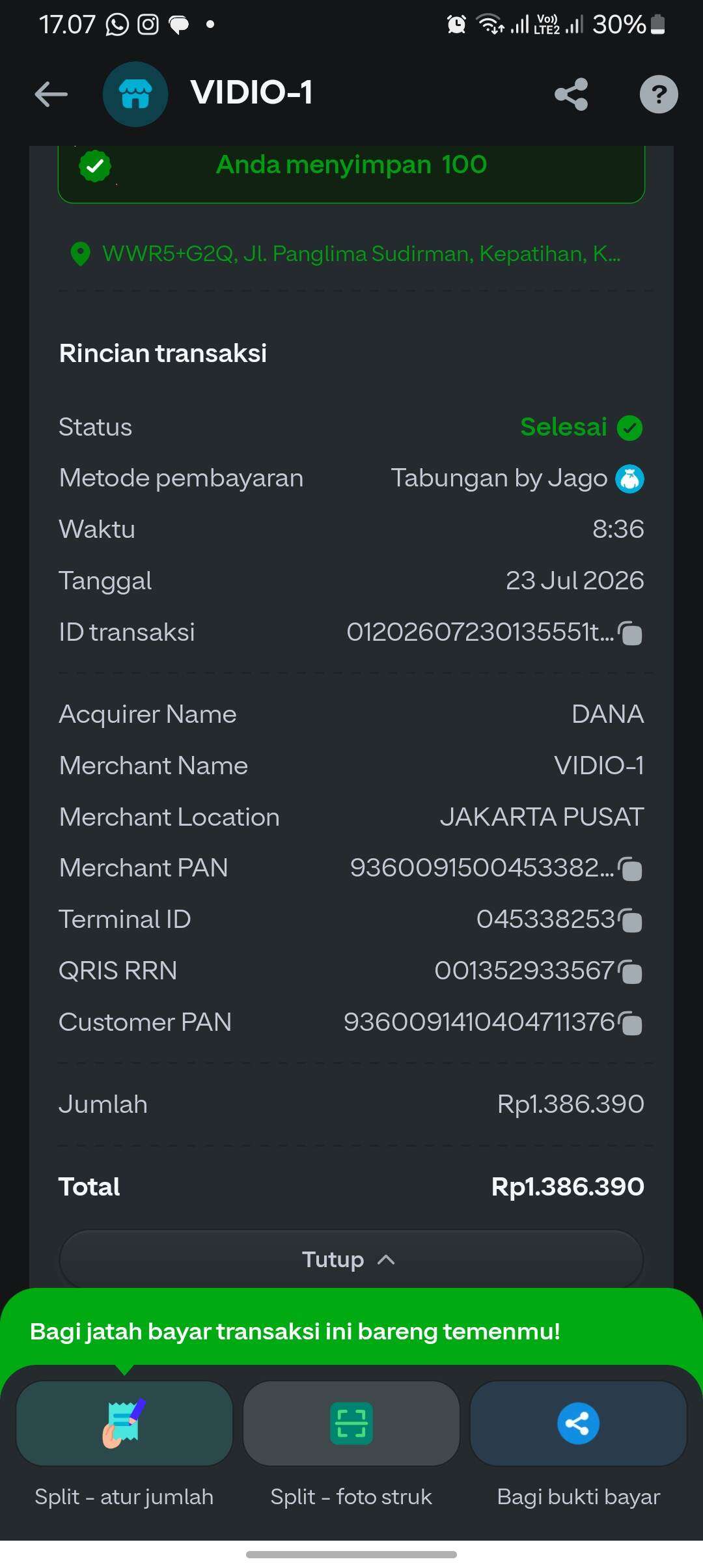This screenshot has height=1568, width=703.
Task: Tap the Anda menyimpan 100 banner
Action: (x=351, y=169)
